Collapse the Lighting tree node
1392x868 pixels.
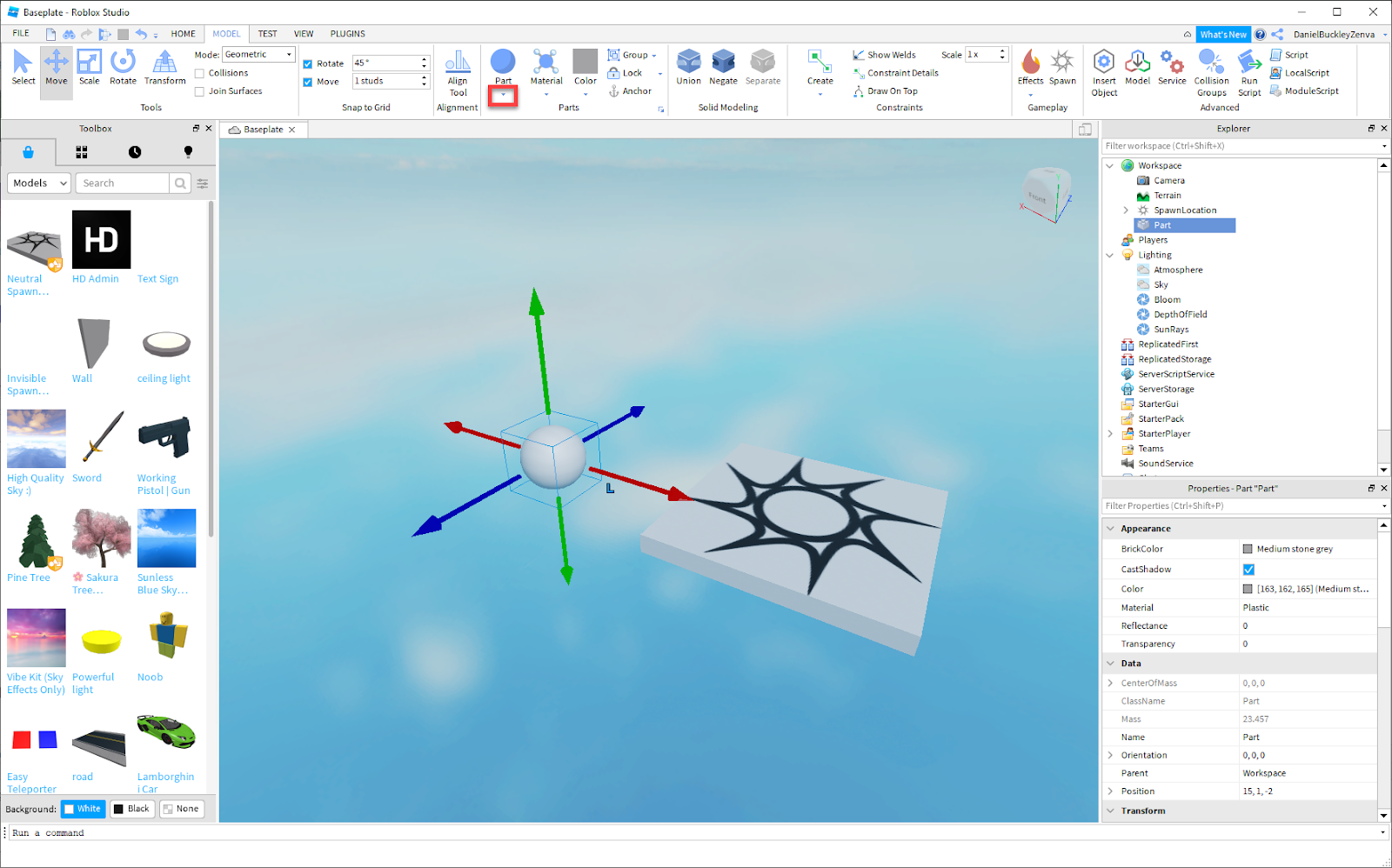(x=1110, y=255)
